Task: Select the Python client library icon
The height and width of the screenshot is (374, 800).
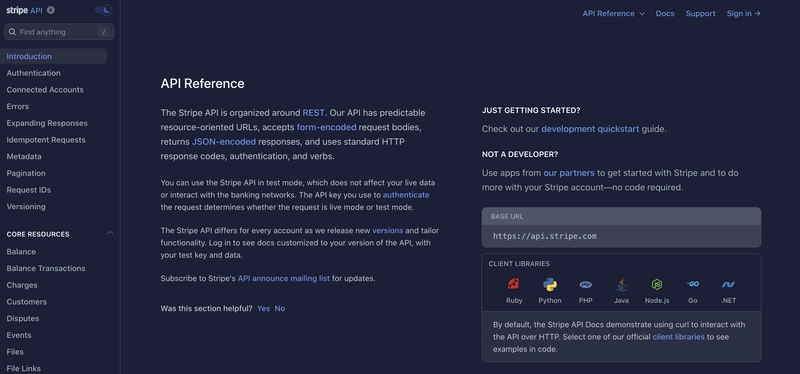Action: tap(549, 284)
